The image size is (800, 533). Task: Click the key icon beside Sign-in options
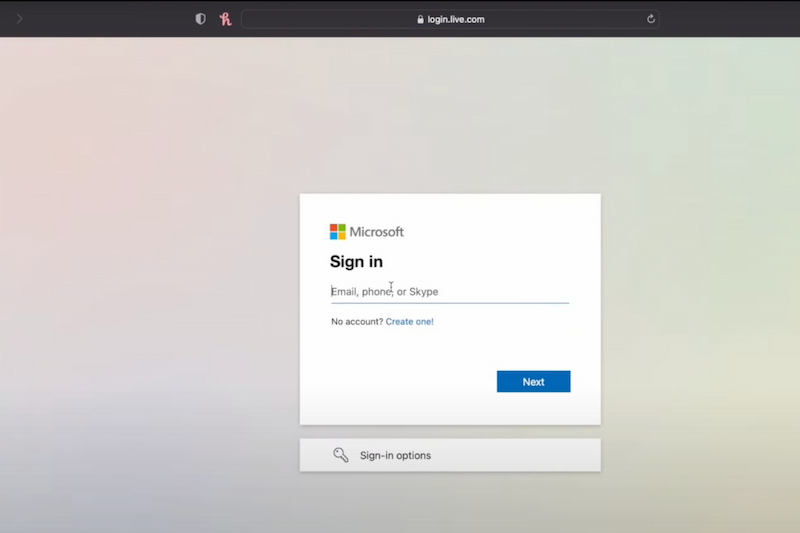tap(341, 455)
